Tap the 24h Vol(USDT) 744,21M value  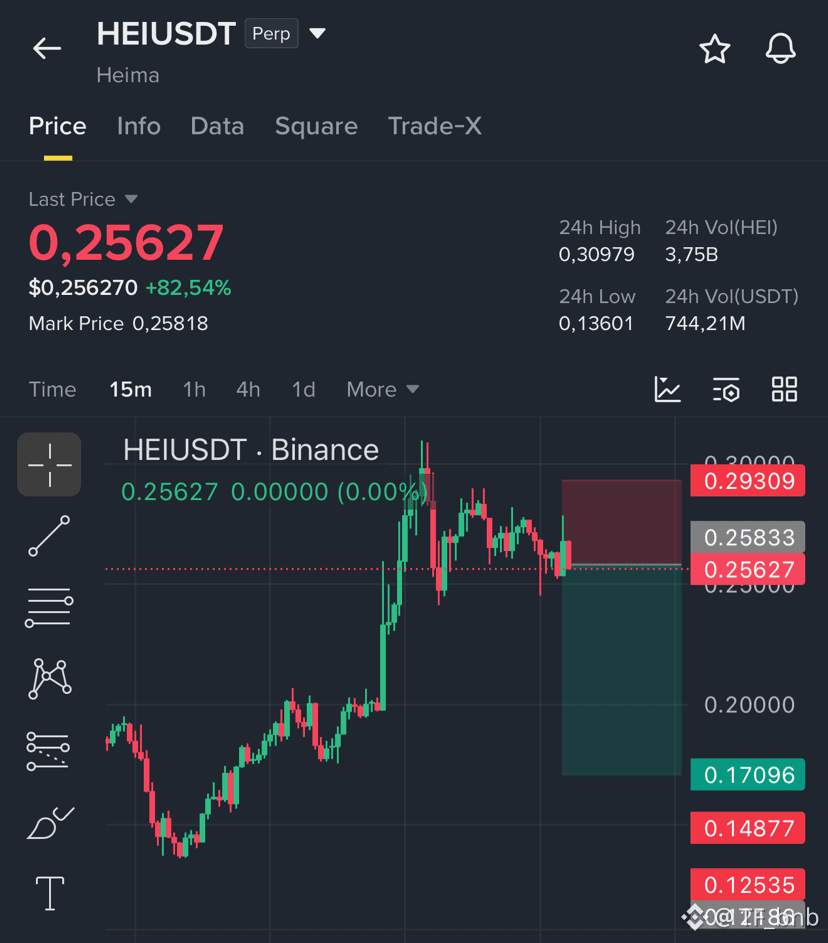pos(705,324)
